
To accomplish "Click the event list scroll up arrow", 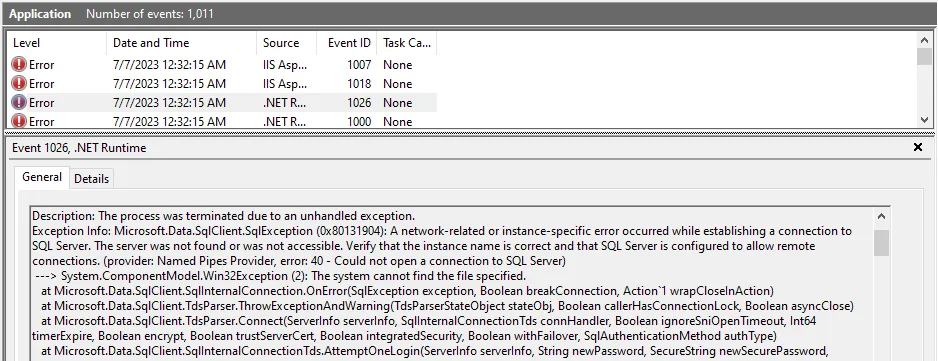I will point(924,41).
